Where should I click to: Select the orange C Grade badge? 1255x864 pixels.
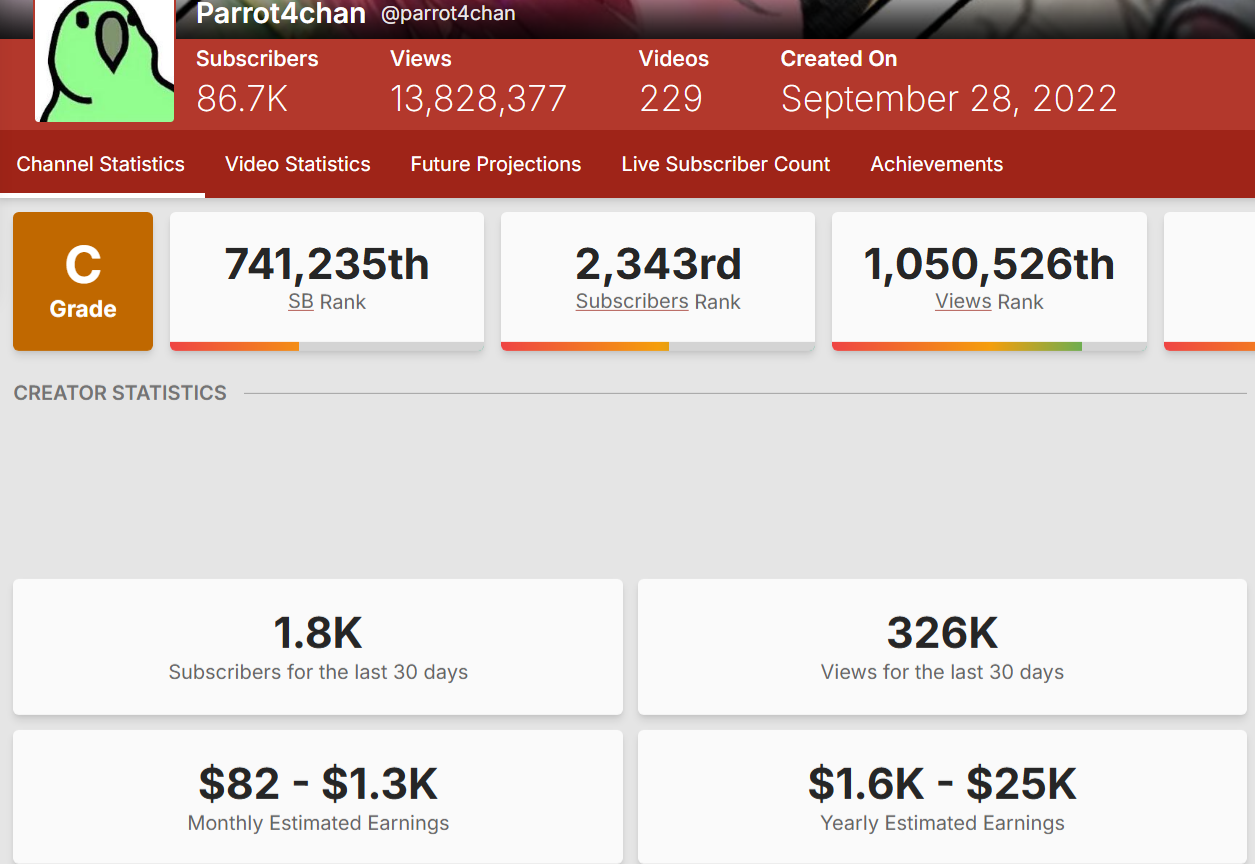point(83,281)
